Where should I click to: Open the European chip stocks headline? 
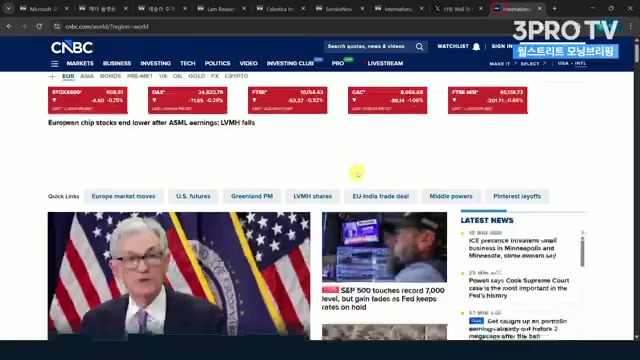pyautogui.click(x=151, y=123)
